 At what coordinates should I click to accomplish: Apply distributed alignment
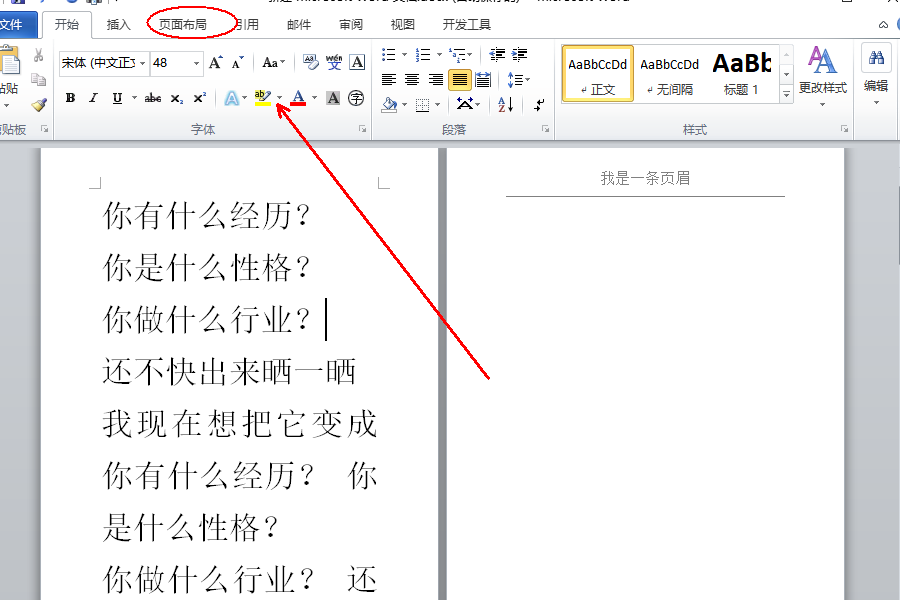(x=483, y=80)
